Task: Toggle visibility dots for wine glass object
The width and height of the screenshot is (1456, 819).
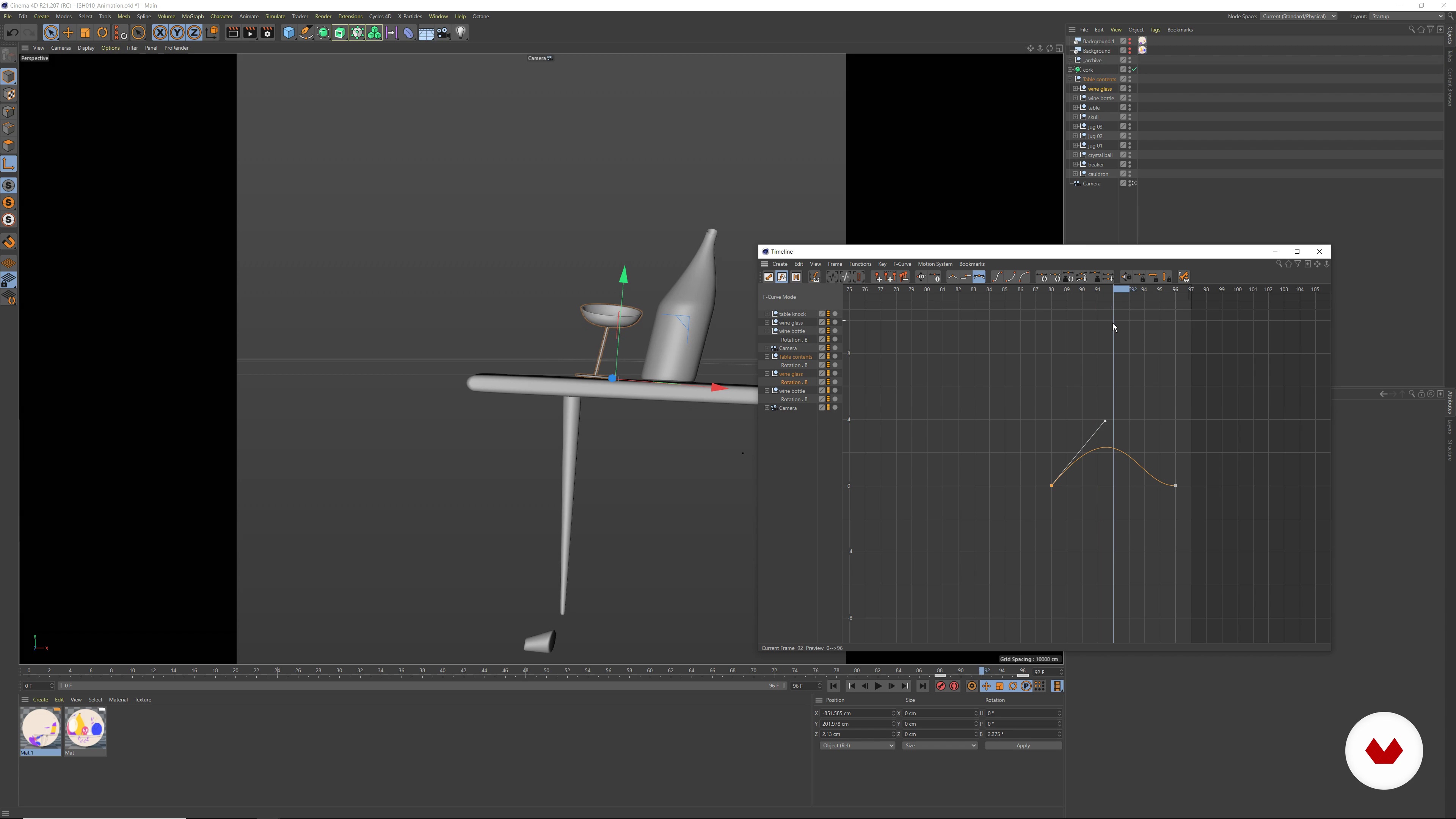Action: 1130,89
